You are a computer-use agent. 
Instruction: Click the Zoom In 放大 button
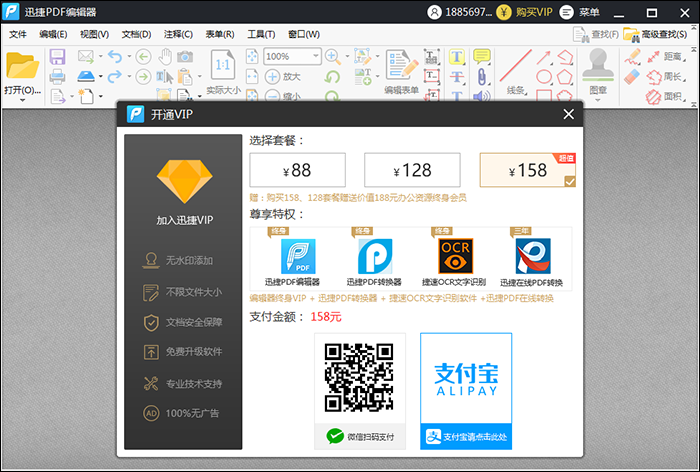tap(283, 76)
